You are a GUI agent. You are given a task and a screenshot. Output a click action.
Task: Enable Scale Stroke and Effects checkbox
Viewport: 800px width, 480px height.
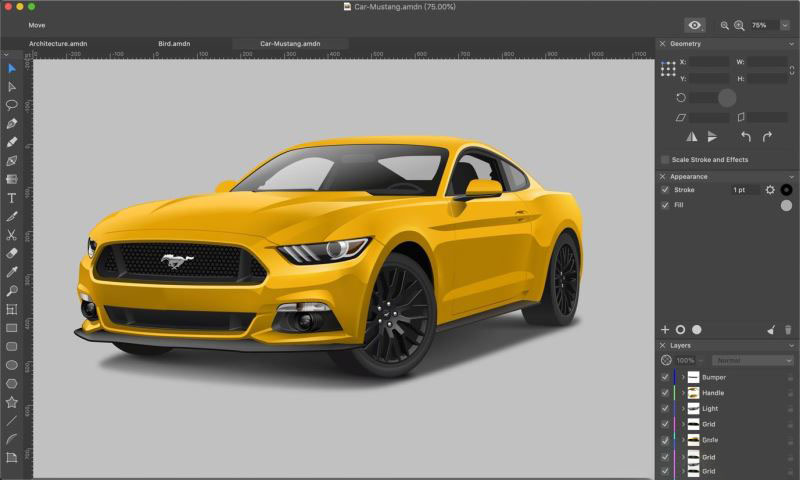(665, 160)
